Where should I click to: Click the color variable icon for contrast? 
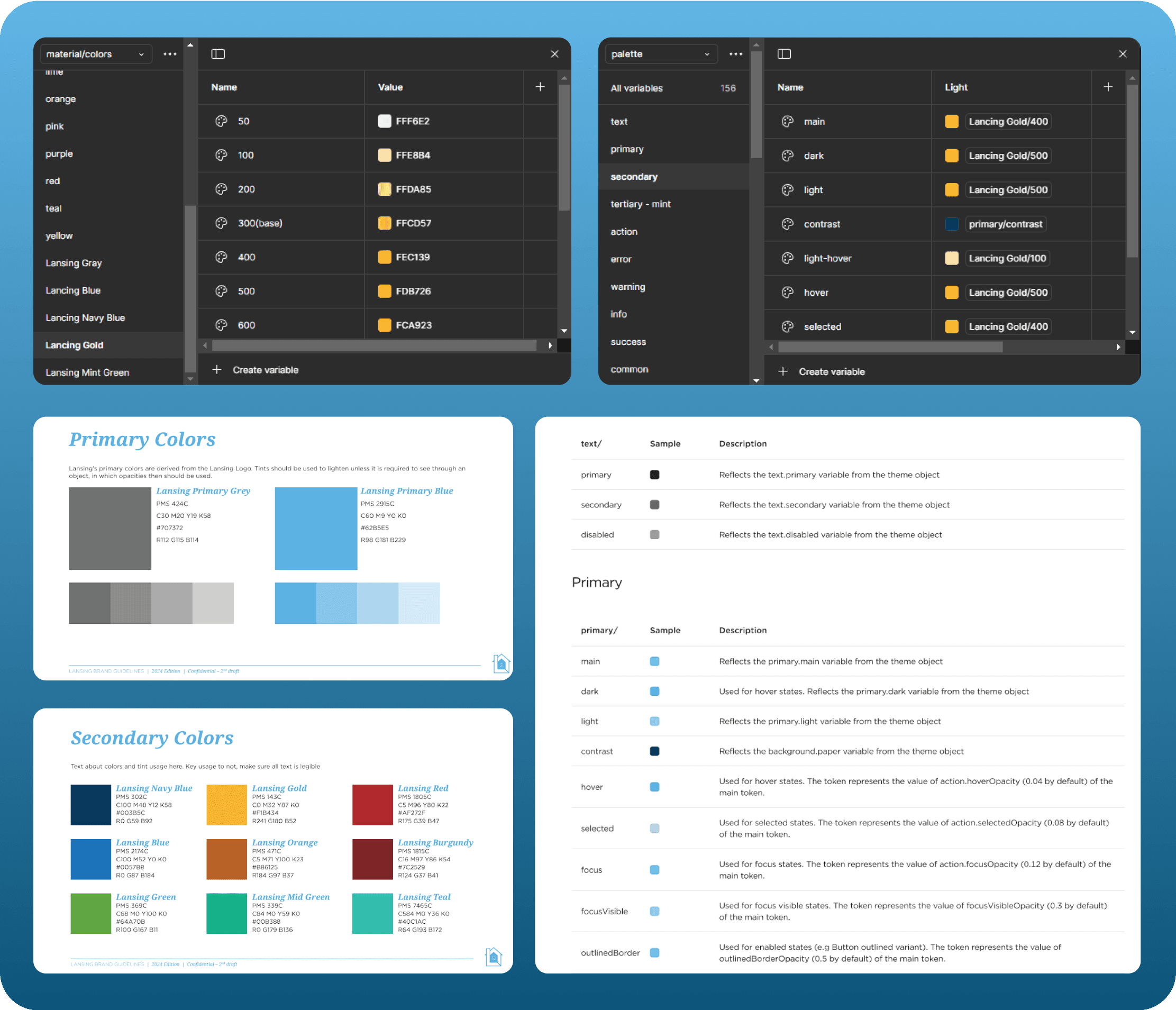[x=787, y=224]
